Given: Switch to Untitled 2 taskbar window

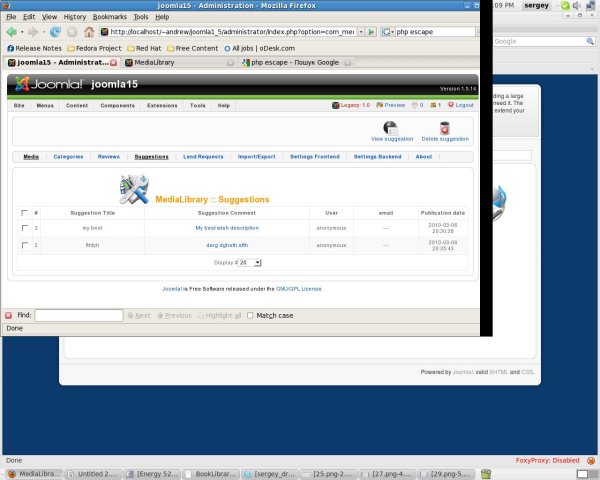Looking at the screenshot, I should click(x=93, y=474).
